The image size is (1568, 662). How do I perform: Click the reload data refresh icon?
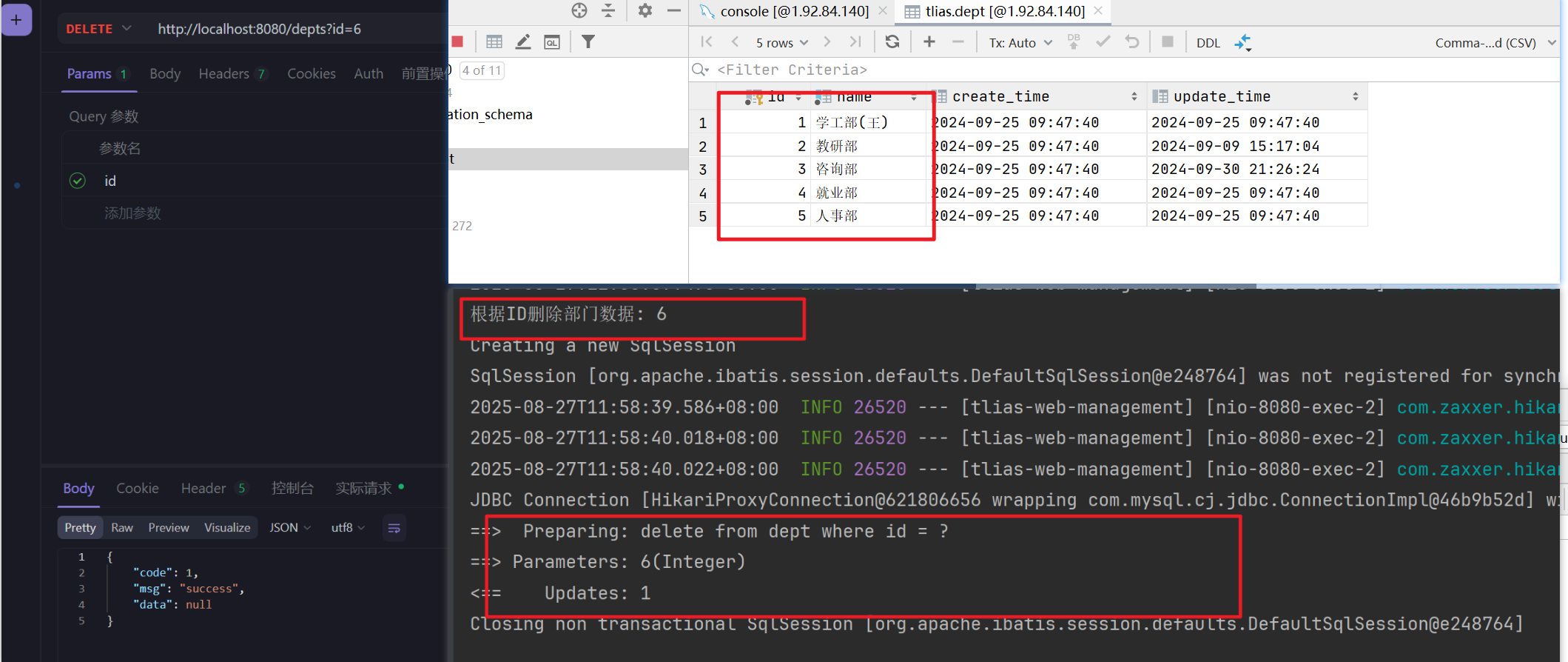point(892,42)
